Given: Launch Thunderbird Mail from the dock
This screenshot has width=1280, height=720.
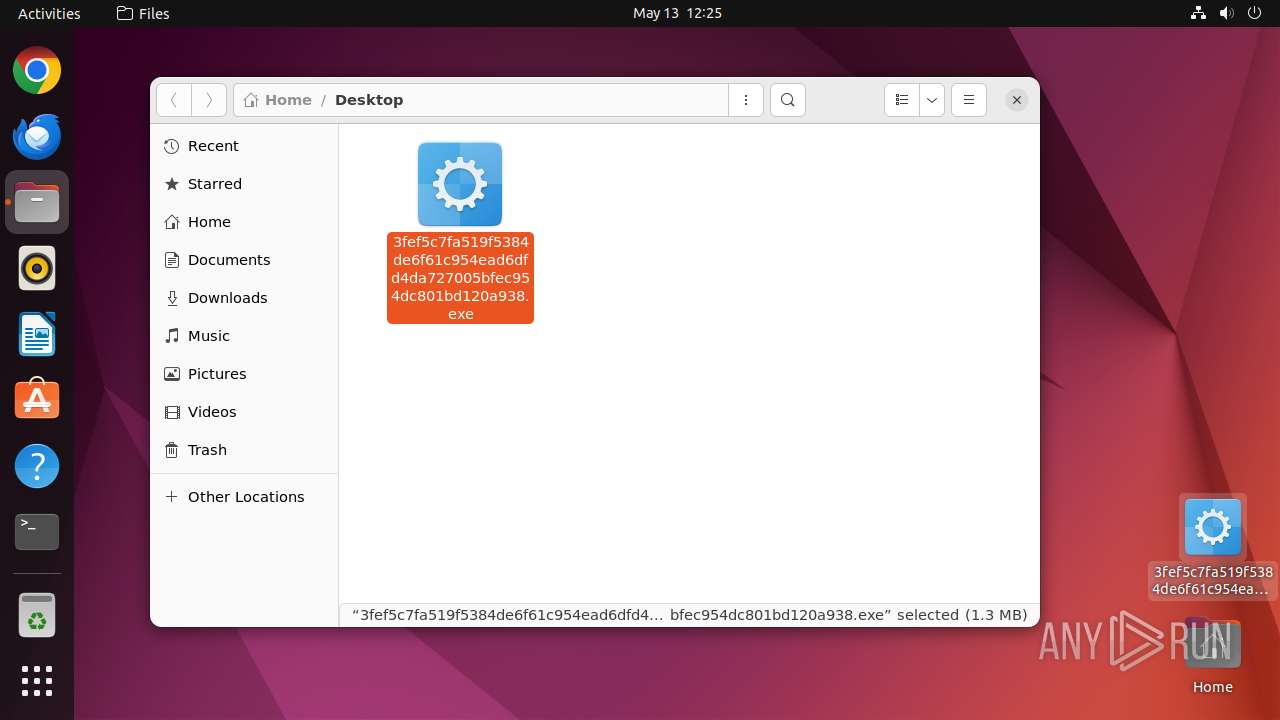Looking at the screenshot, I should [x=37, y=137].
